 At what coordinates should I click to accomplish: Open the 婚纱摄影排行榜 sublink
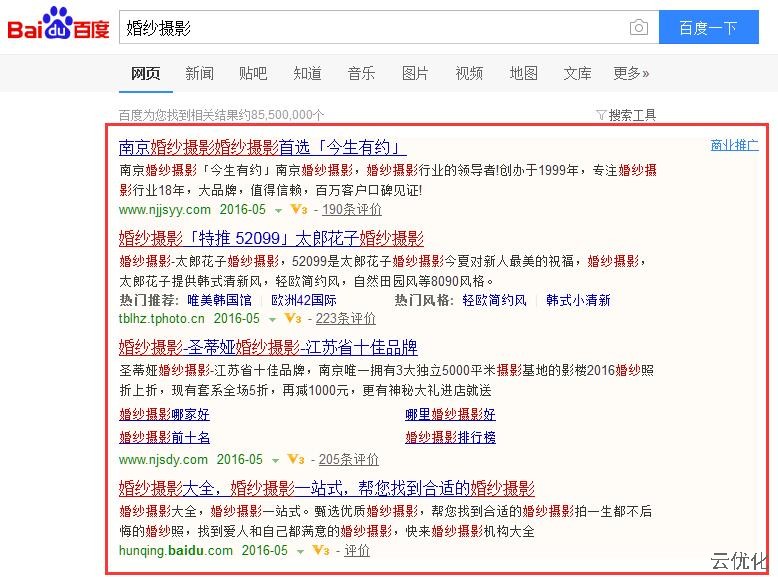(450, 437)
